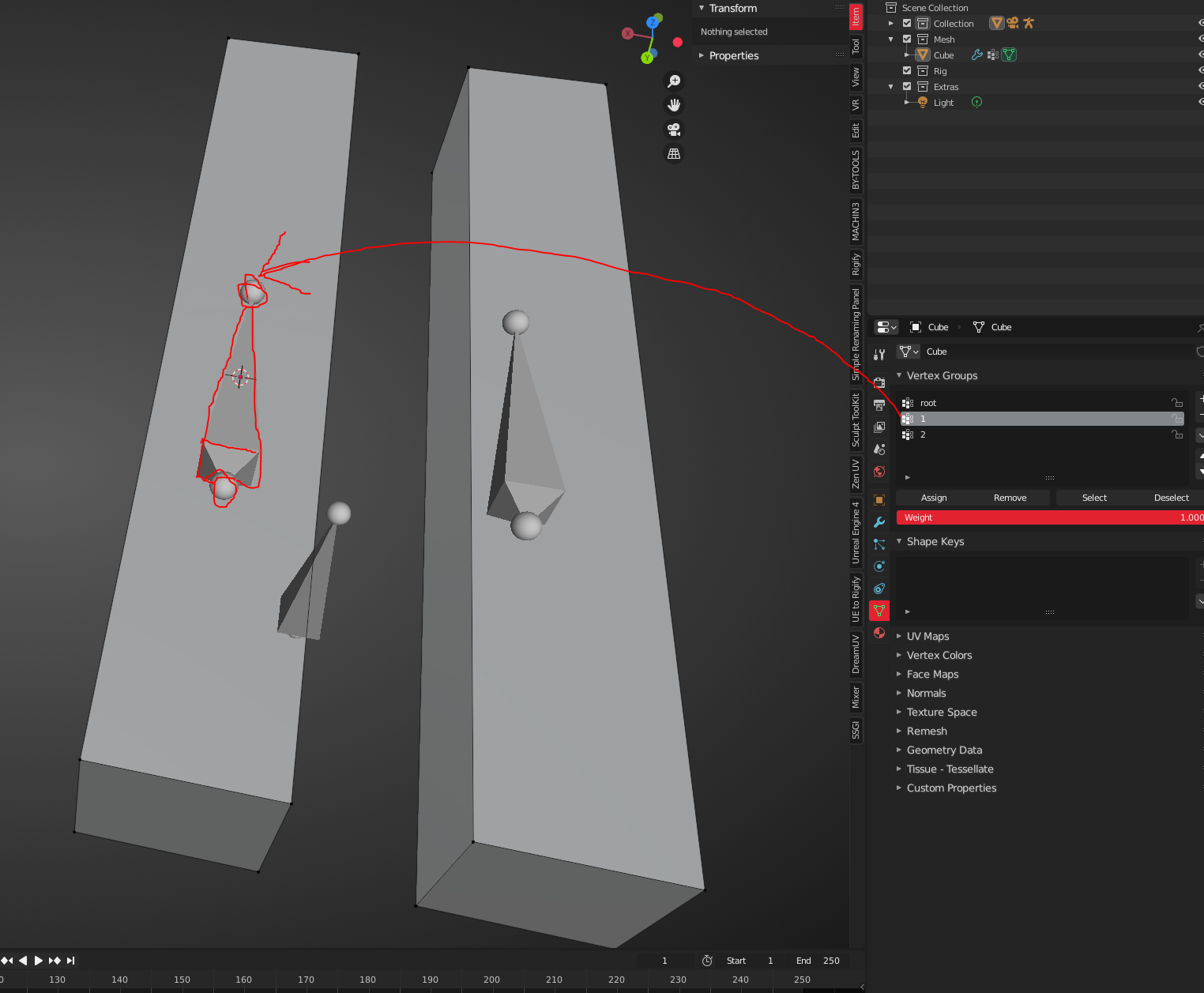Click the zoom view magnifier icon

tap(674, 81)
